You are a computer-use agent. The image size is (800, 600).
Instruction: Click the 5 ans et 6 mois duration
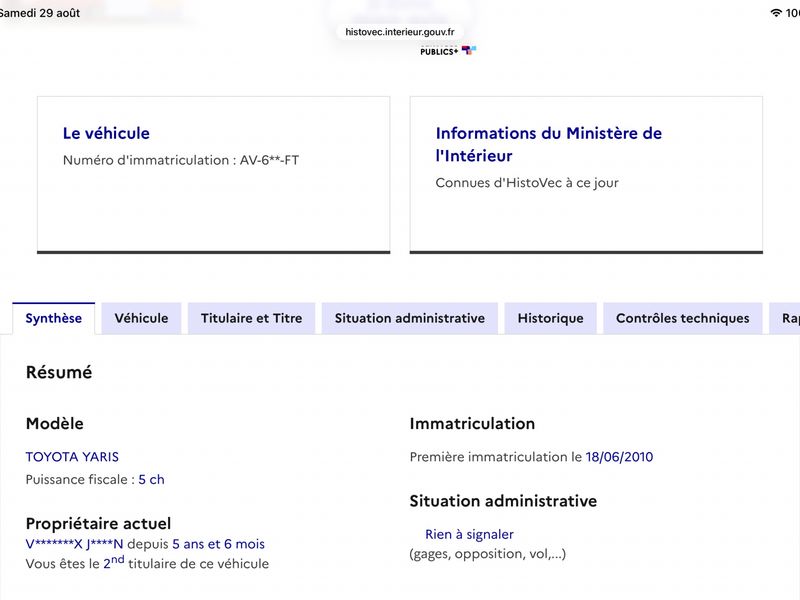click(x=218, y=544)
